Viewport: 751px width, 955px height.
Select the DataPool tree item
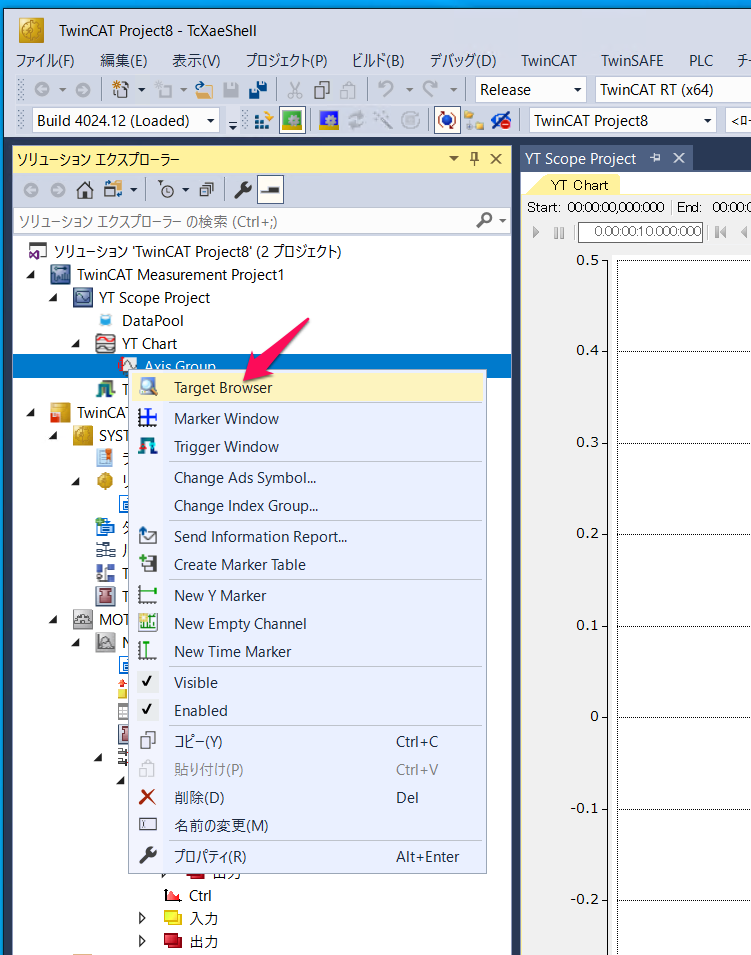coord(152,320)
